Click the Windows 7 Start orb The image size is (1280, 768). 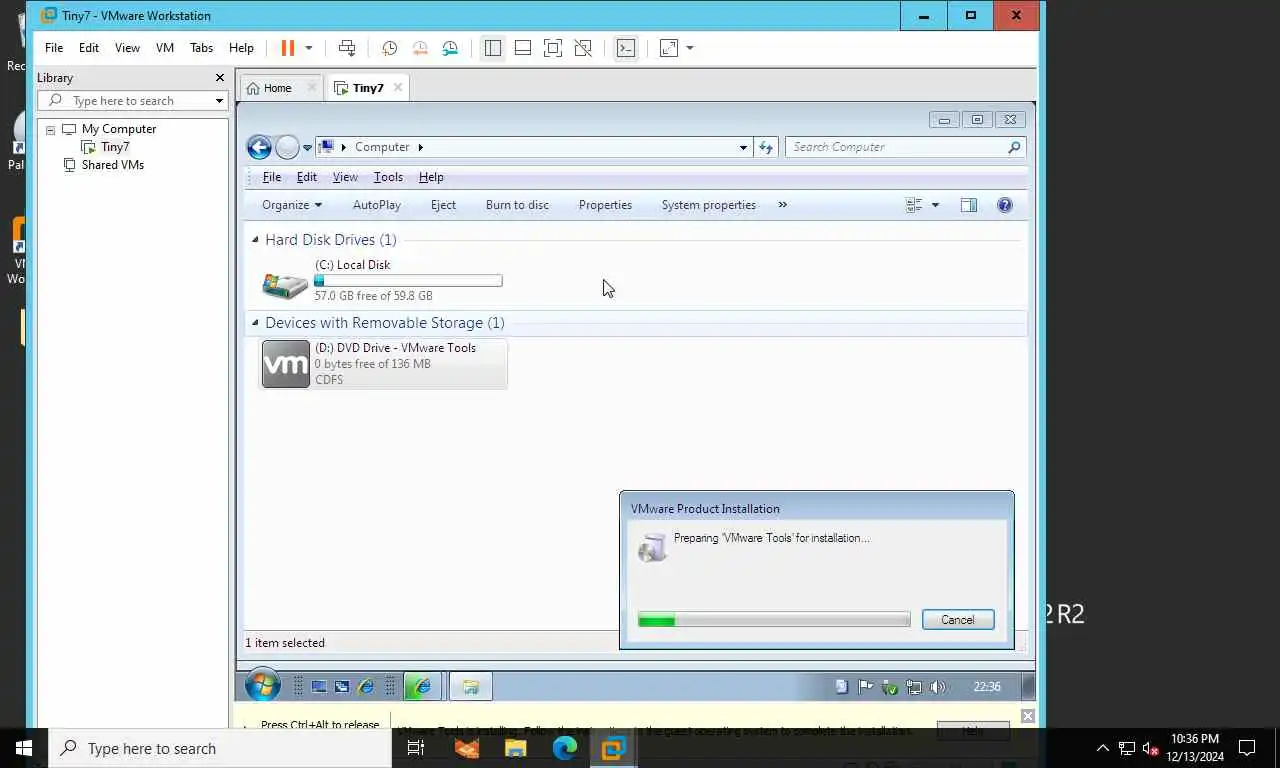[x=263, y=686]
